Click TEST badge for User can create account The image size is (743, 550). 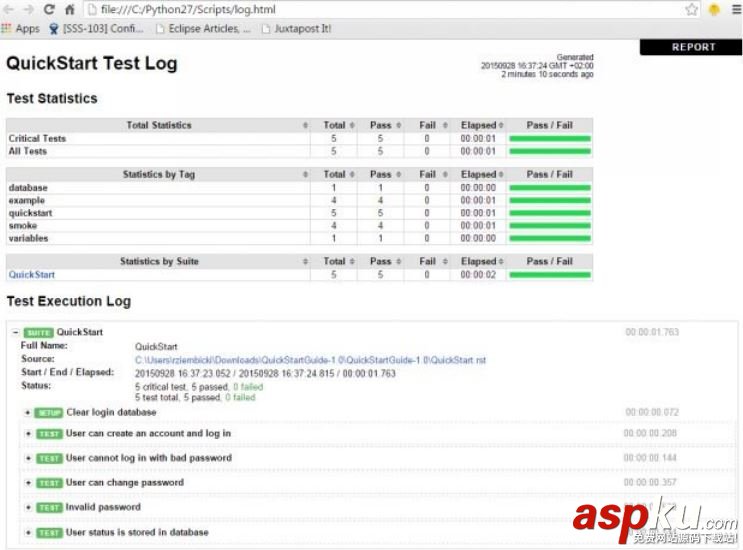click(49, 433)
